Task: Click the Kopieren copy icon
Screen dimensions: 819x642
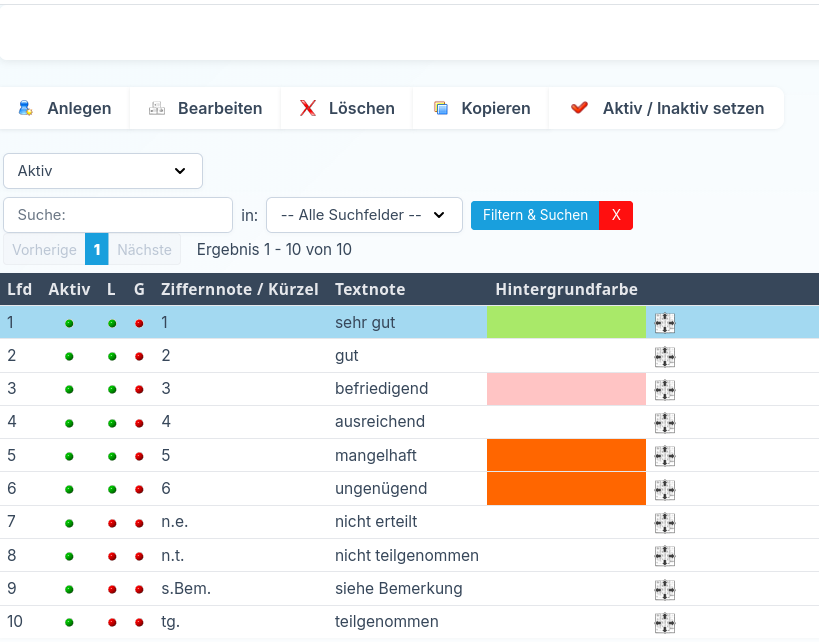Action: [x=440, y=108]
